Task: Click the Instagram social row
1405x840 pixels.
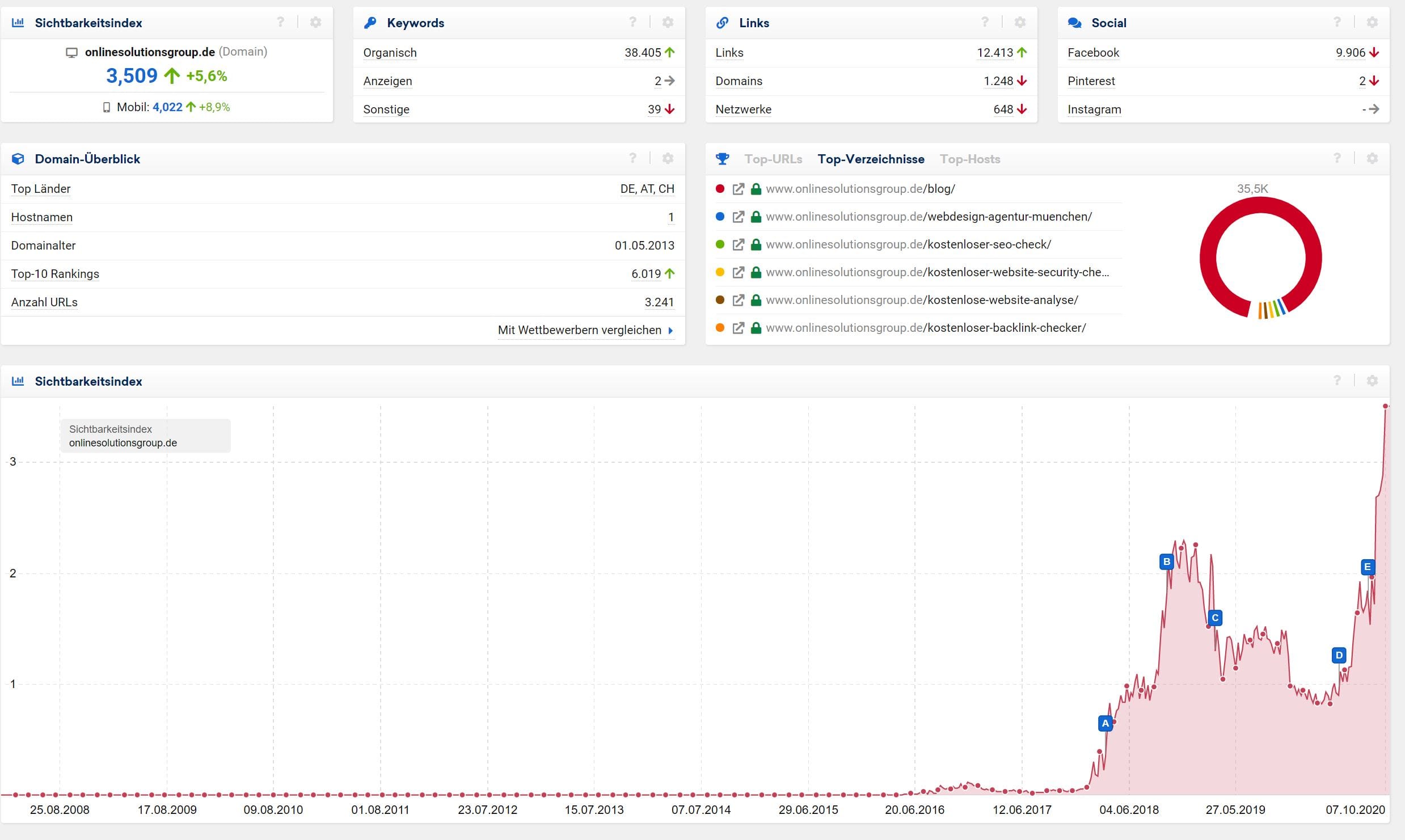Action: (1223, 109)
